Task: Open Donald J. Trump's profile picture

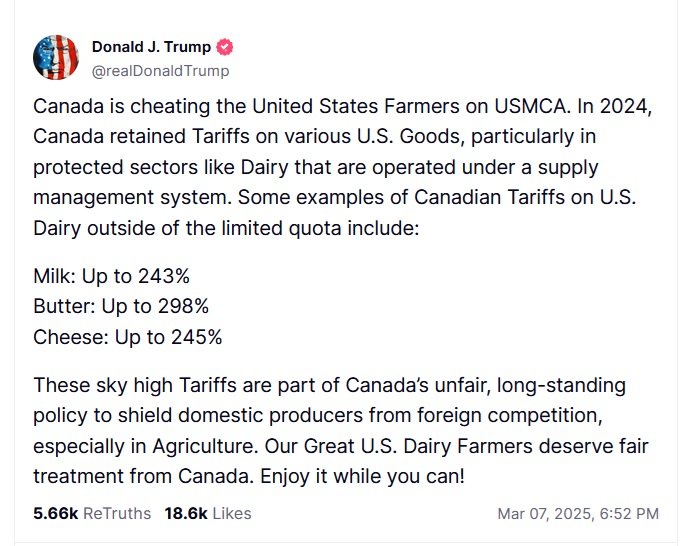Action: [55, 58]
